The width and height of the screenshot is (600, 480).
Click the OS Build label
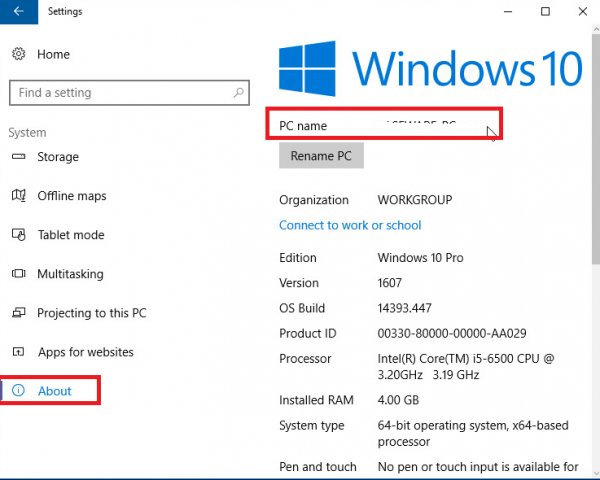pyautogui.click(x=302, y=308)
